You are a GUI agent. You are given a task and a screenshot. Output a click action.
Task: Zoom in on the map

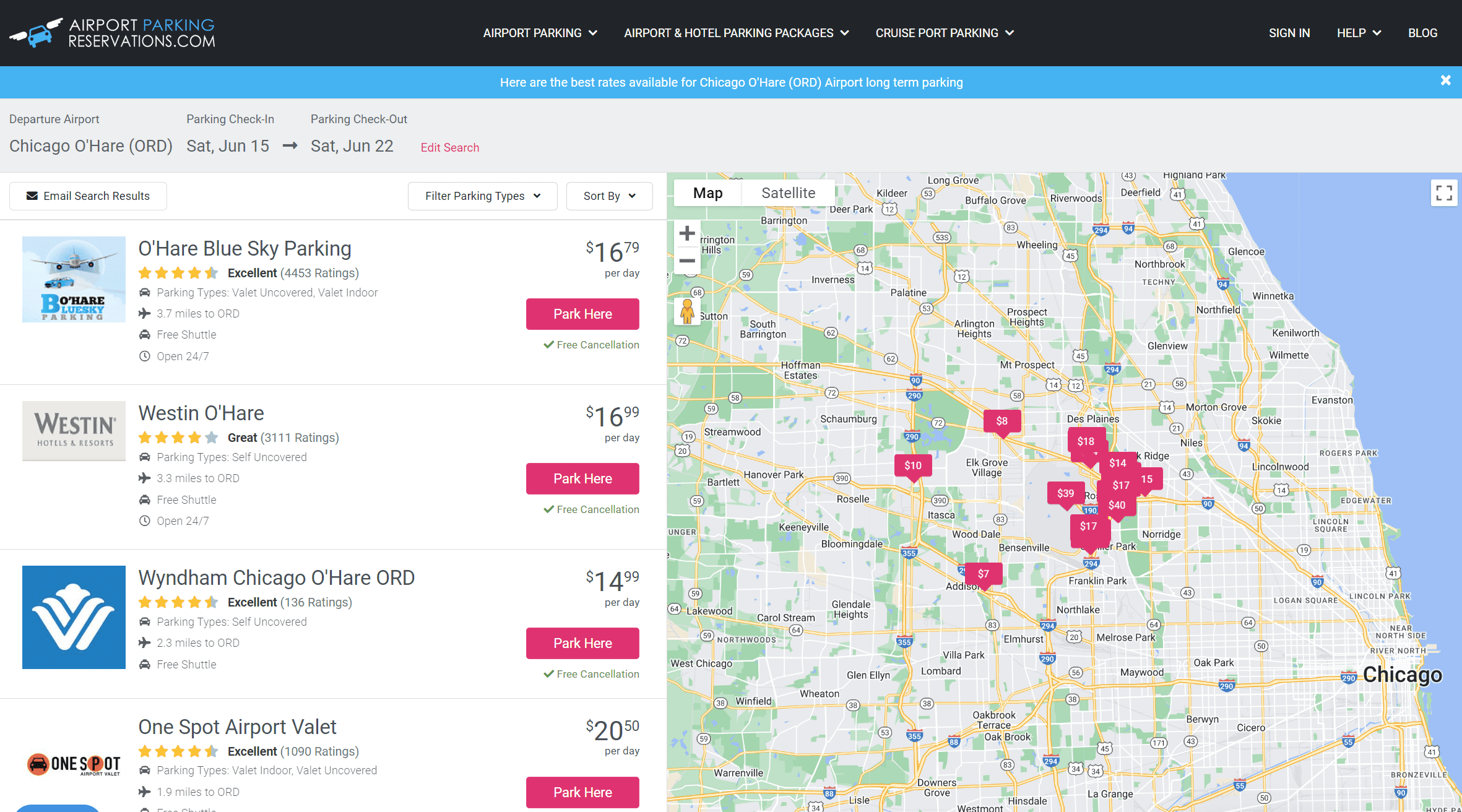point(687,233)
